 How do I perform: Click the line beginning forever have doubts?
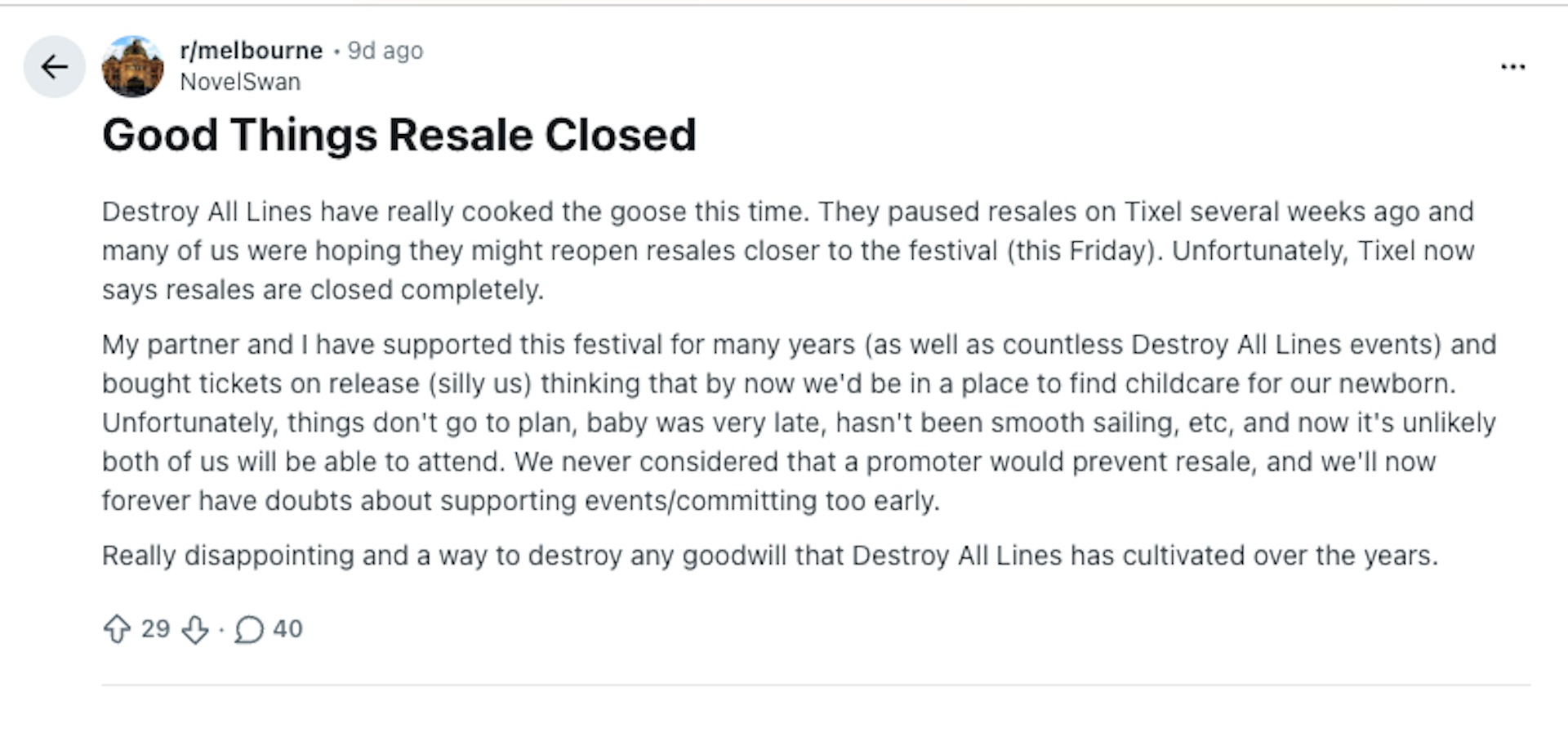(520, 500)
